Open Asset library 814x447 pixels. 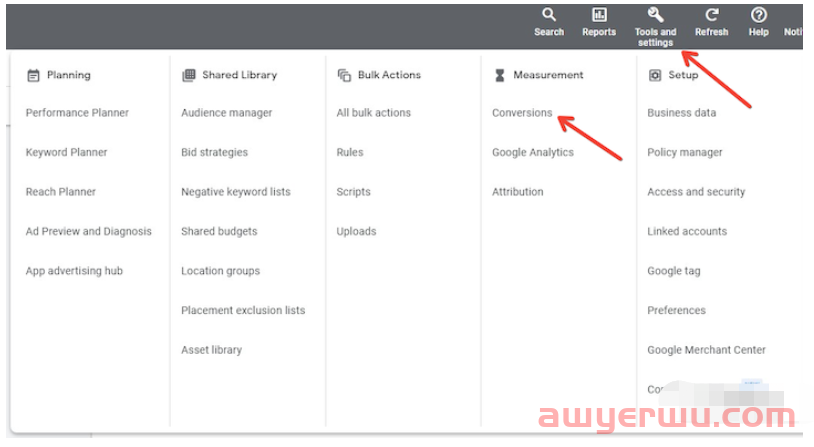[x=211, y=350]
